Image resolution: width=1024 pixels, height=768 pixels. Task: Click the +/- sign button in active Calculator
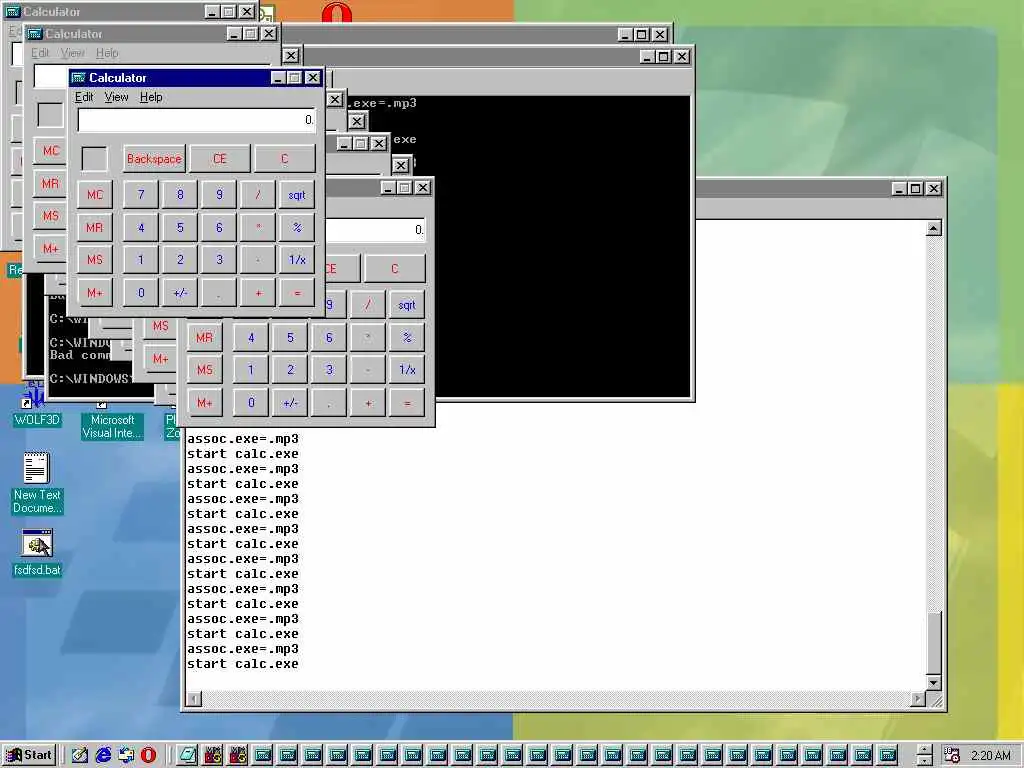pos(180,293)
